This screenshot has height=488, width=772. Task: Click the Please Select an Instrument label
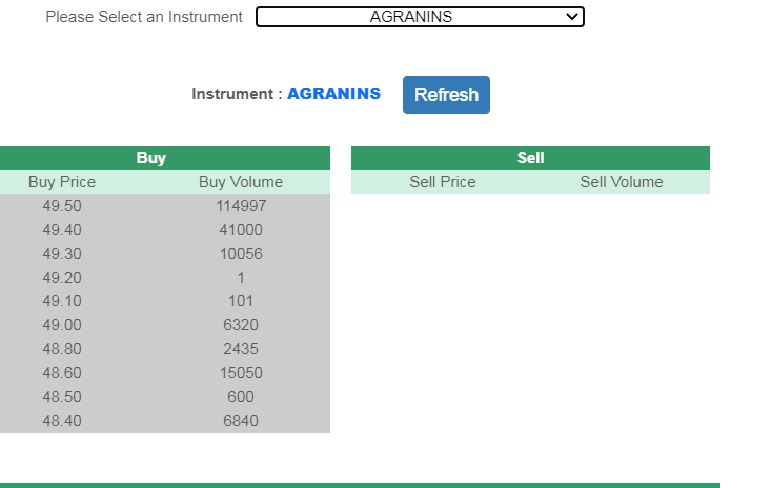[x=144, y=17]
